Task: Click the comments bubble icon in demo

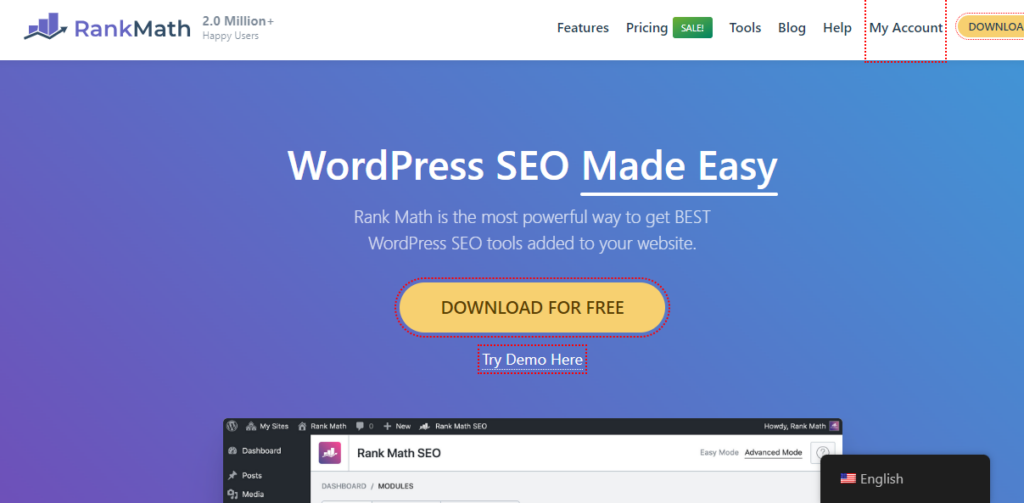Action: (x=360, y=426)
